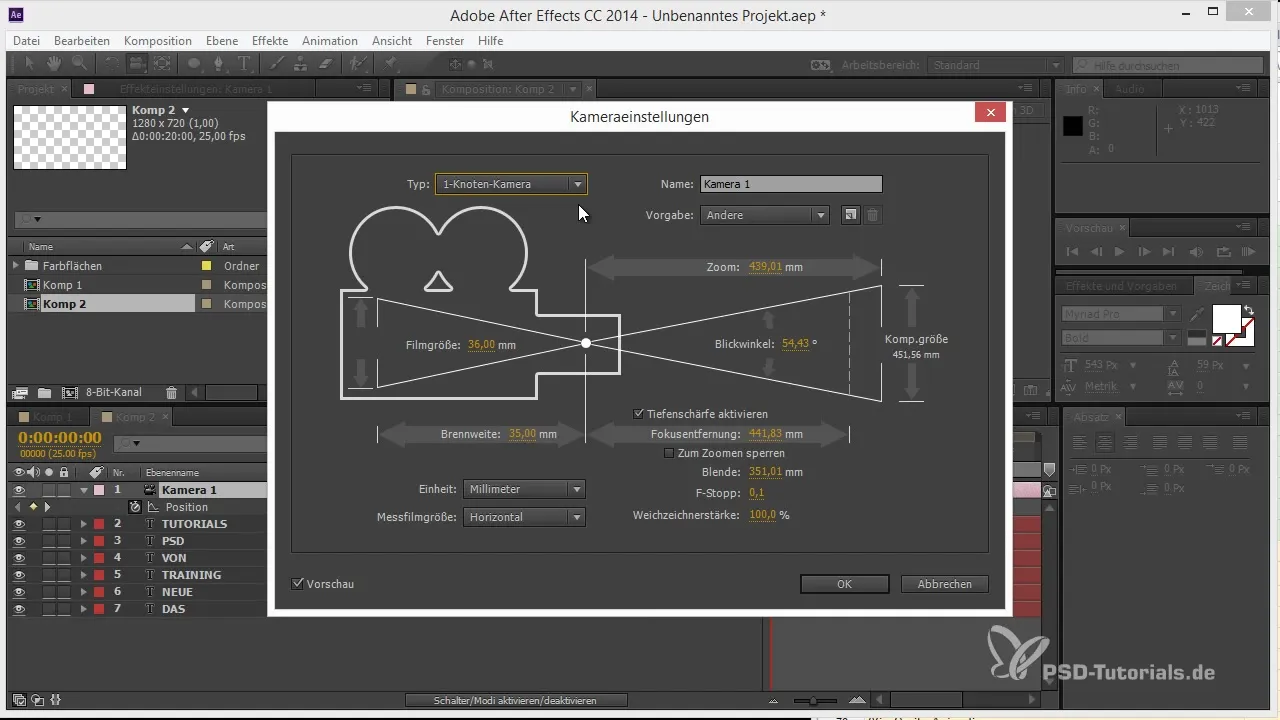Open the Komposition menu
This screenshot has width=1280, height=720.
click(158, 41)
